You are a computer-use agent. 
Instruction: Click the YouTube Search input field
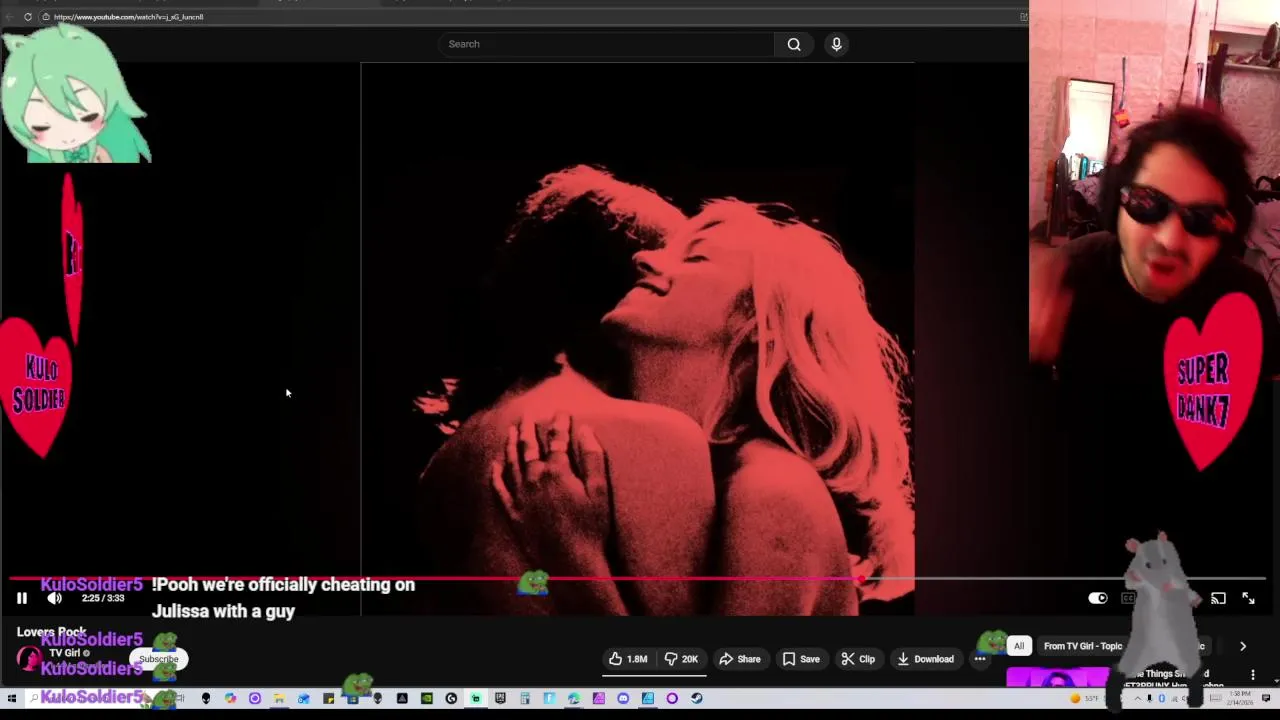tap(606, 44)
